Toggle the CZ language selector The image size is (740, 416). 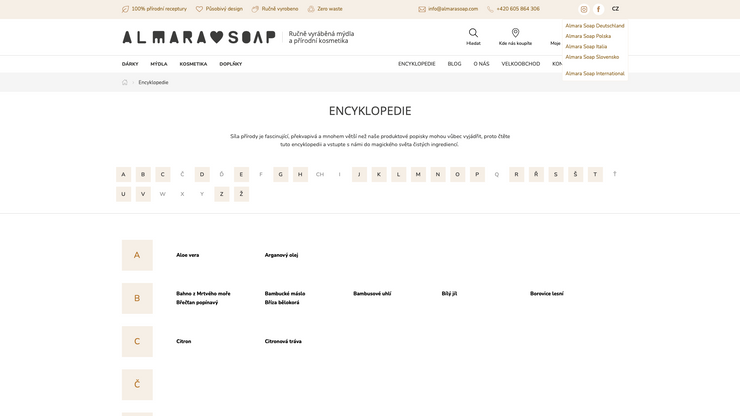click(x=615, y=9)
